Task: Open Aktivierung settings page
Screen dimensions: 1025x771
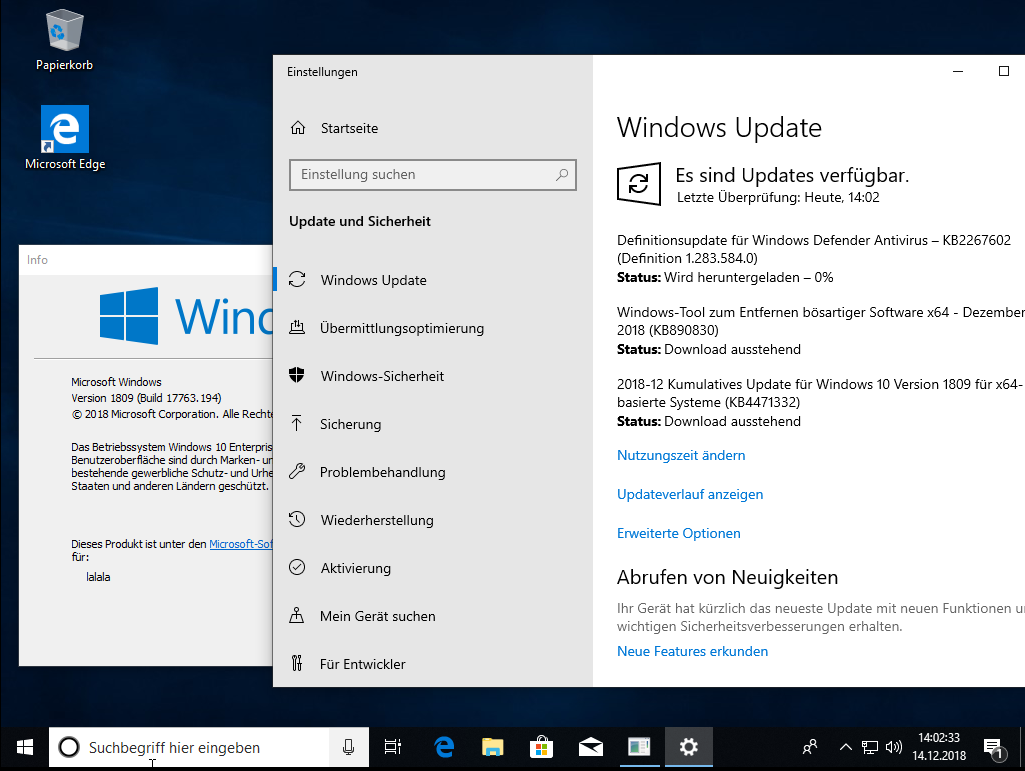Action: (x=356, y=568)
